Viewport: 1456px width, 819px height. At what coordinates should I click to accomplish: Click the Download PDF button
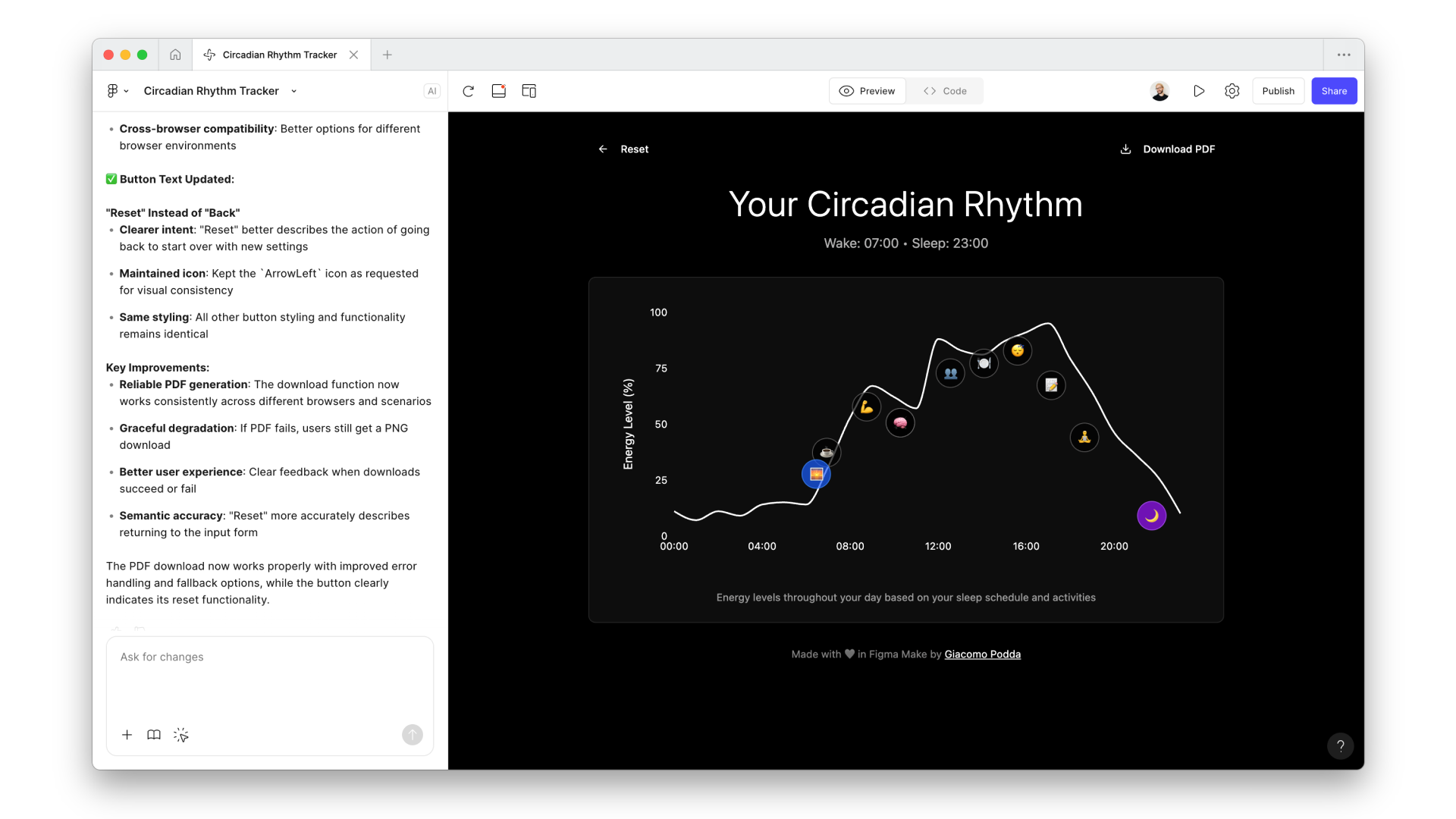(x=1168, y=149)
